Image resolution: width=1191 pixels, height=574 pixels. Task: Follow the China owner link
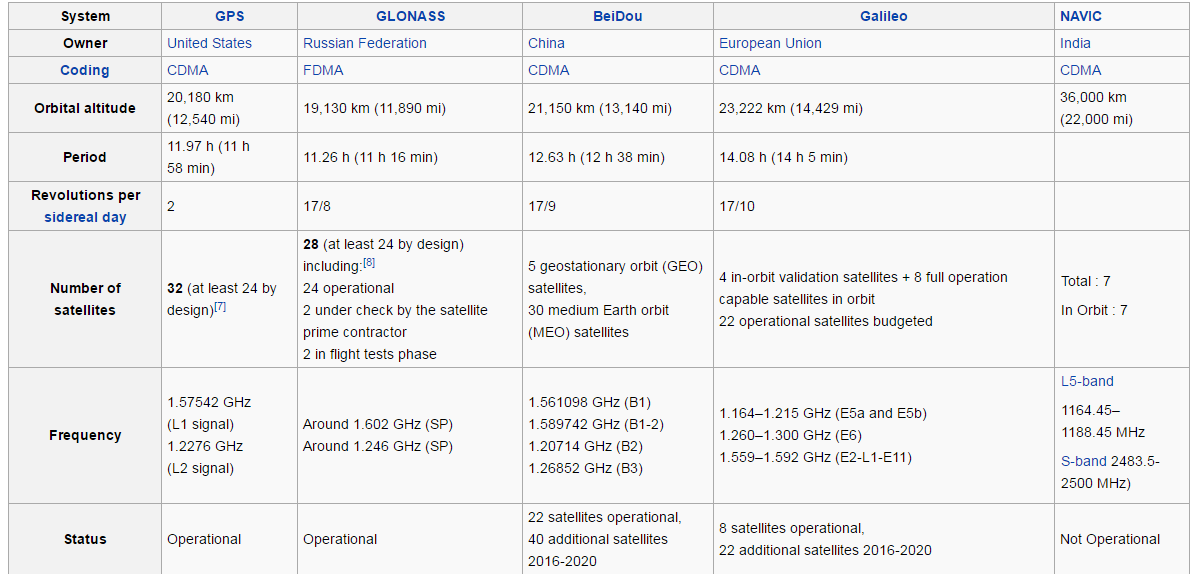(x=546, y=43)
